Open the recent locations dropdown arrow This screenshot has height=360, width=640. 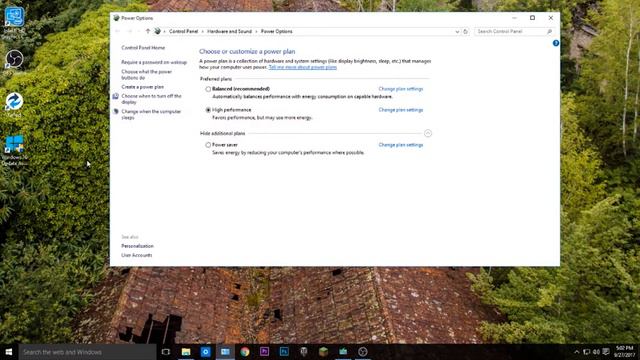click(139, 31)
